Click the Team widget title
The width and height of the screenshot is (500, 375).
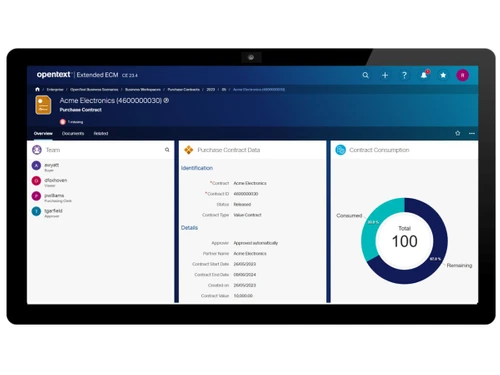[x=53, y=150]
